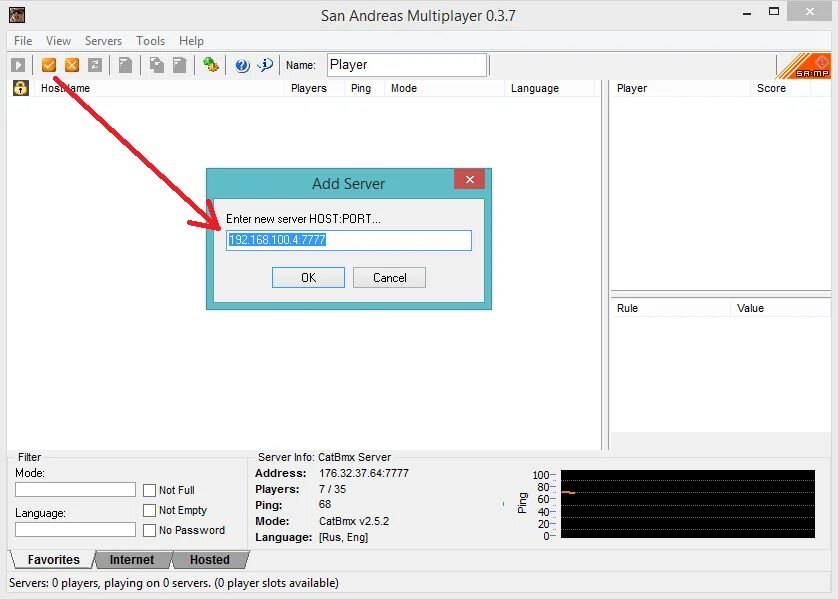The width and height of the screenshot is (839, 600).
Task: Click the Score column header
Action: click(x=780, y=88)
